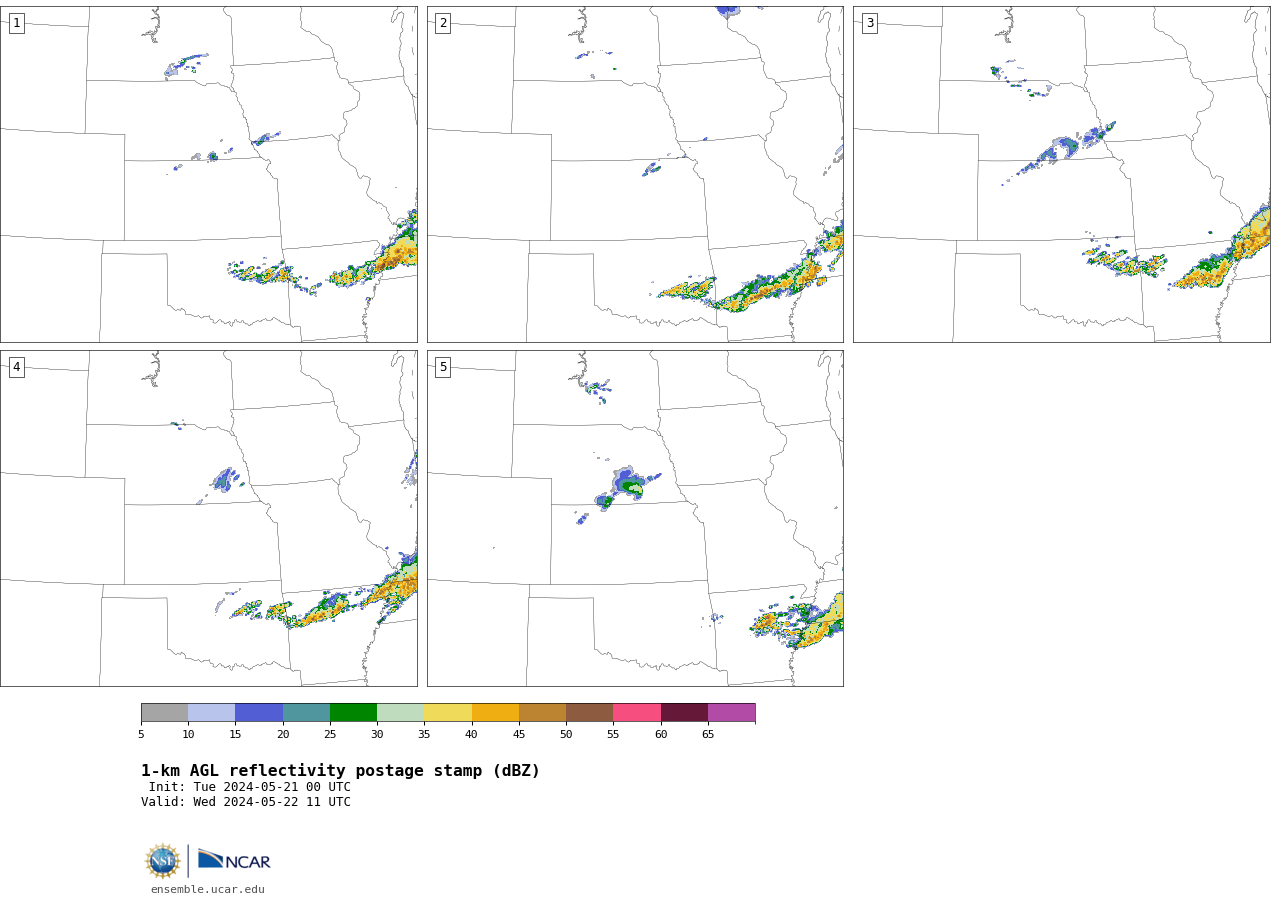
Task: Open ensemble member 3 reflectivity map
Action: (1062, 174)
